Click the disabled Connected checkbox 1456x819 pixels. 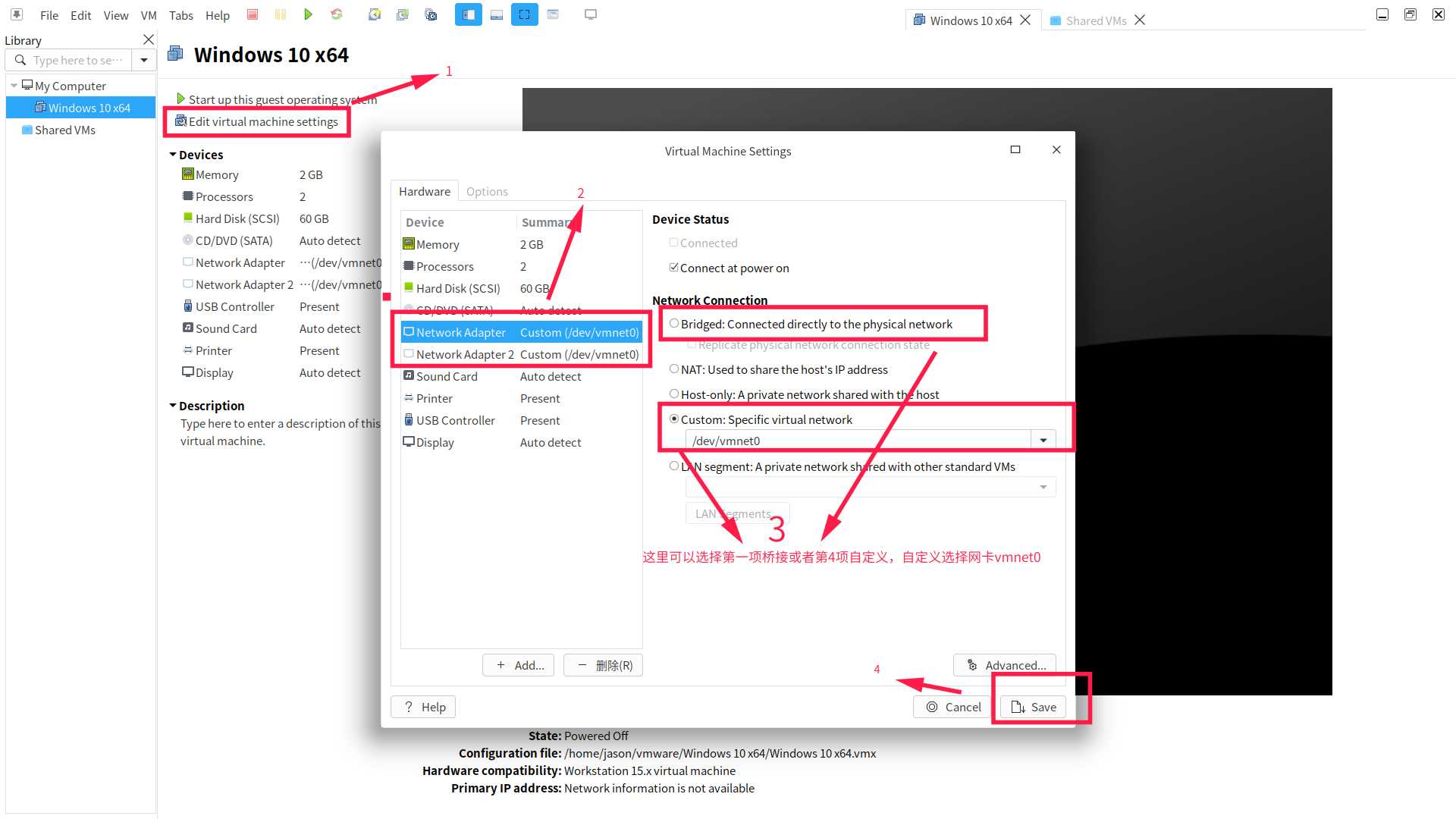pyautogui.click(x=673, y=243)
